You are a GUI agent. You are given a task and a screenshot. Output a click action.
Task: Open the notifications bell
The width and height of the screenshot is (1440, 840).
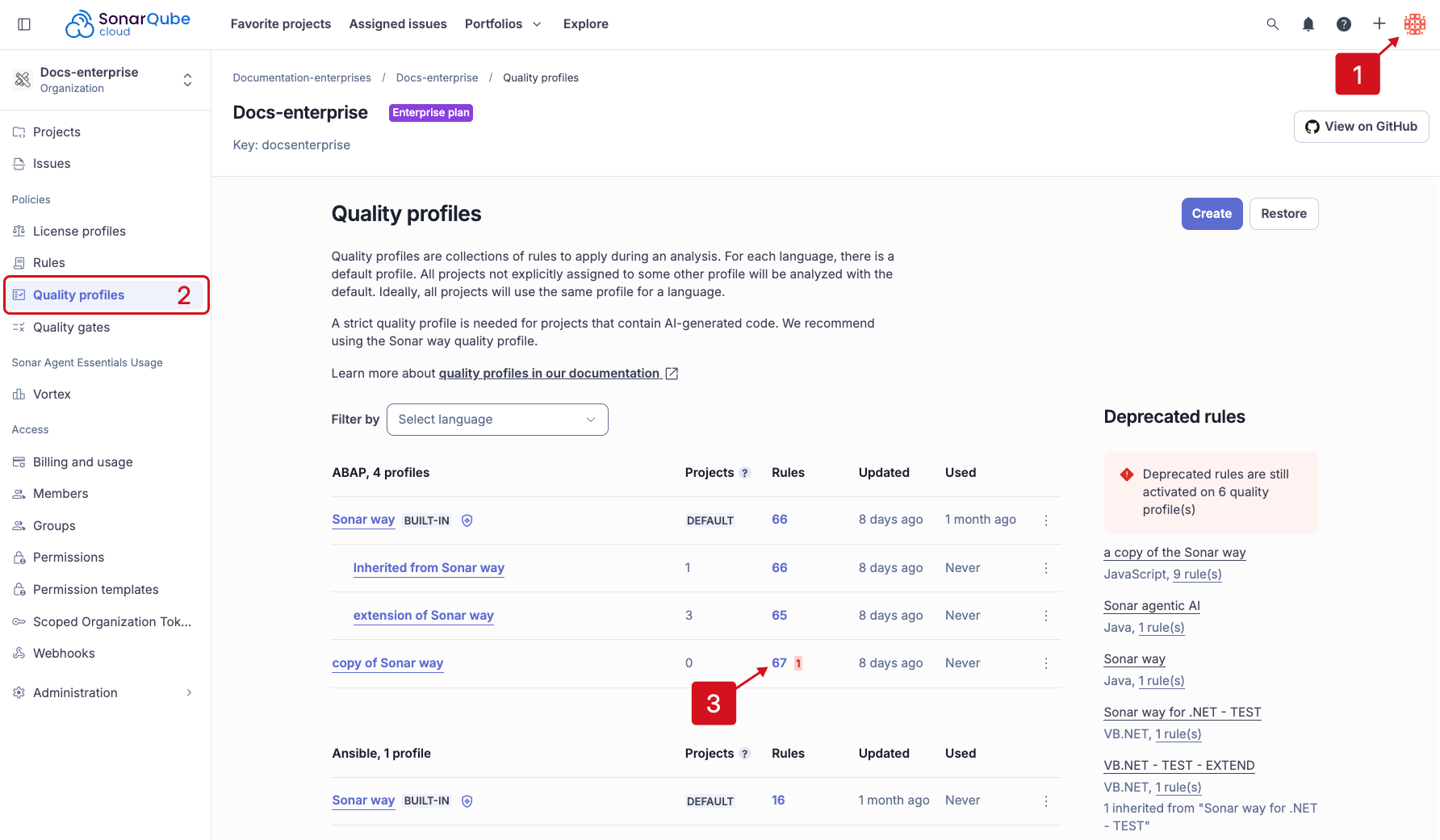(x=1308, y=24)
